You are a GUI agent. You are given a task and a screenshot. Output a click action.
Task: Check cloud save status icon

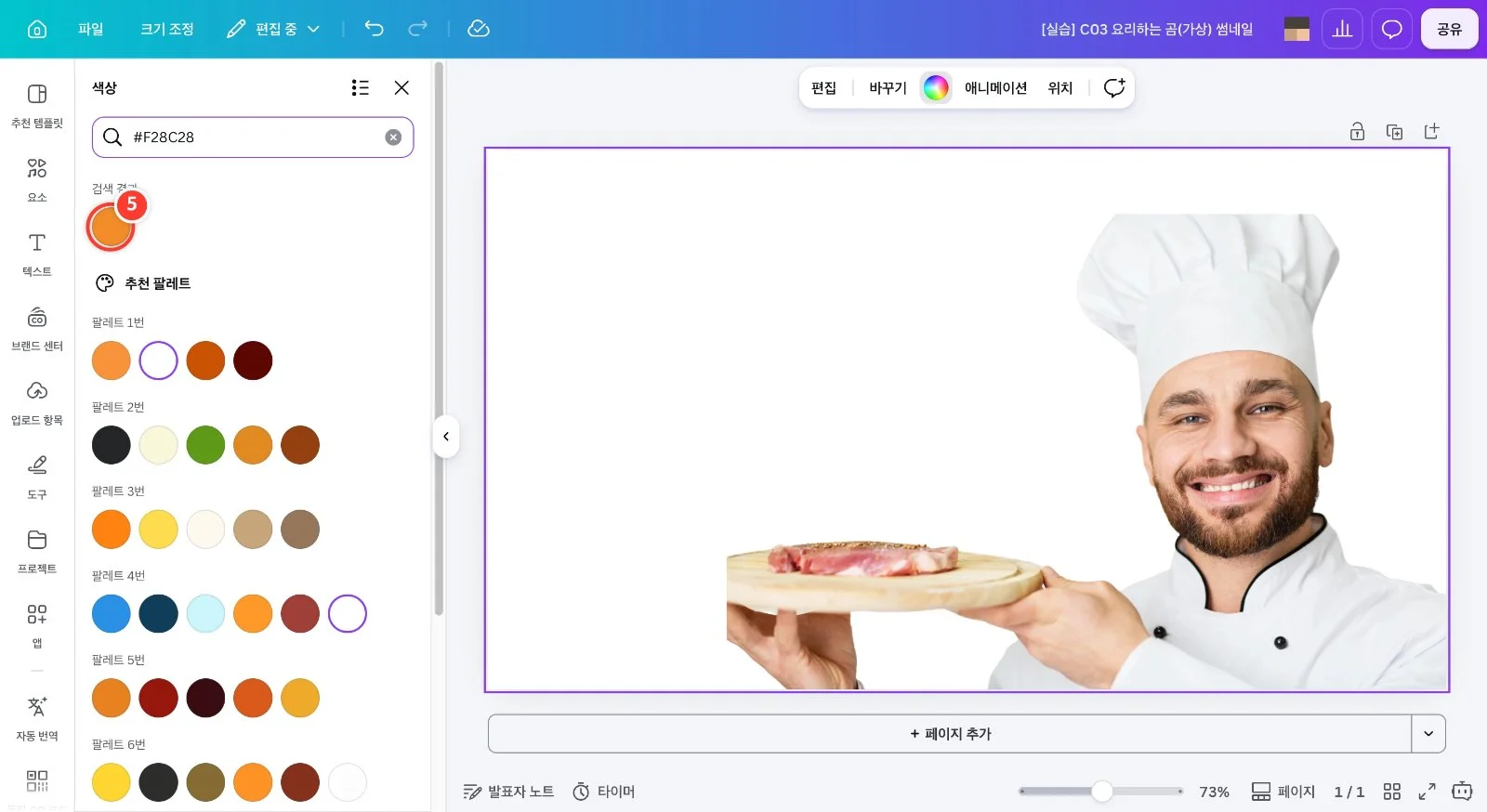(x=479, y=29)
